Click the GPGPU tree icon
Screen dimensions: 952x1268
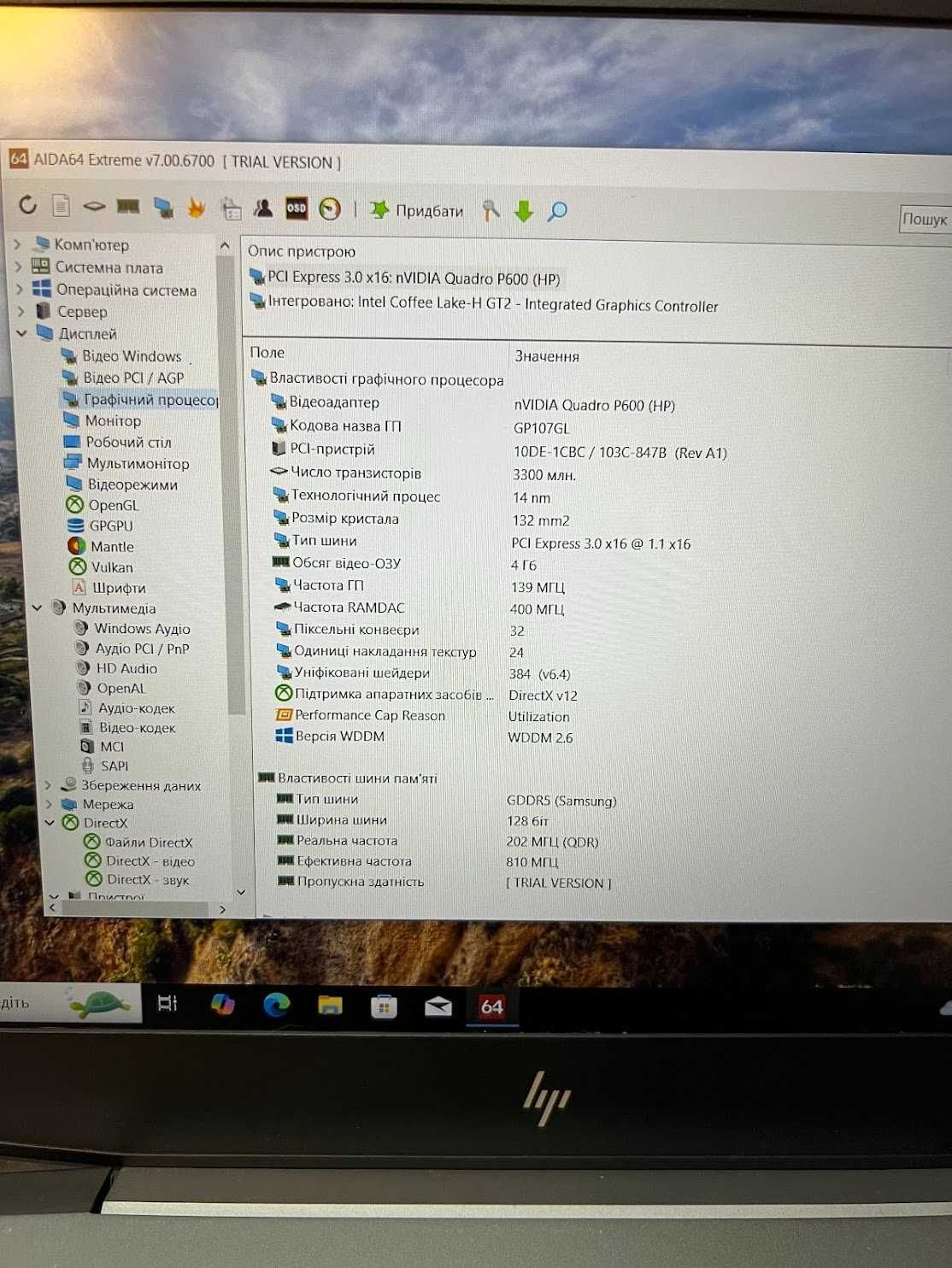click(x=76, y=525)
